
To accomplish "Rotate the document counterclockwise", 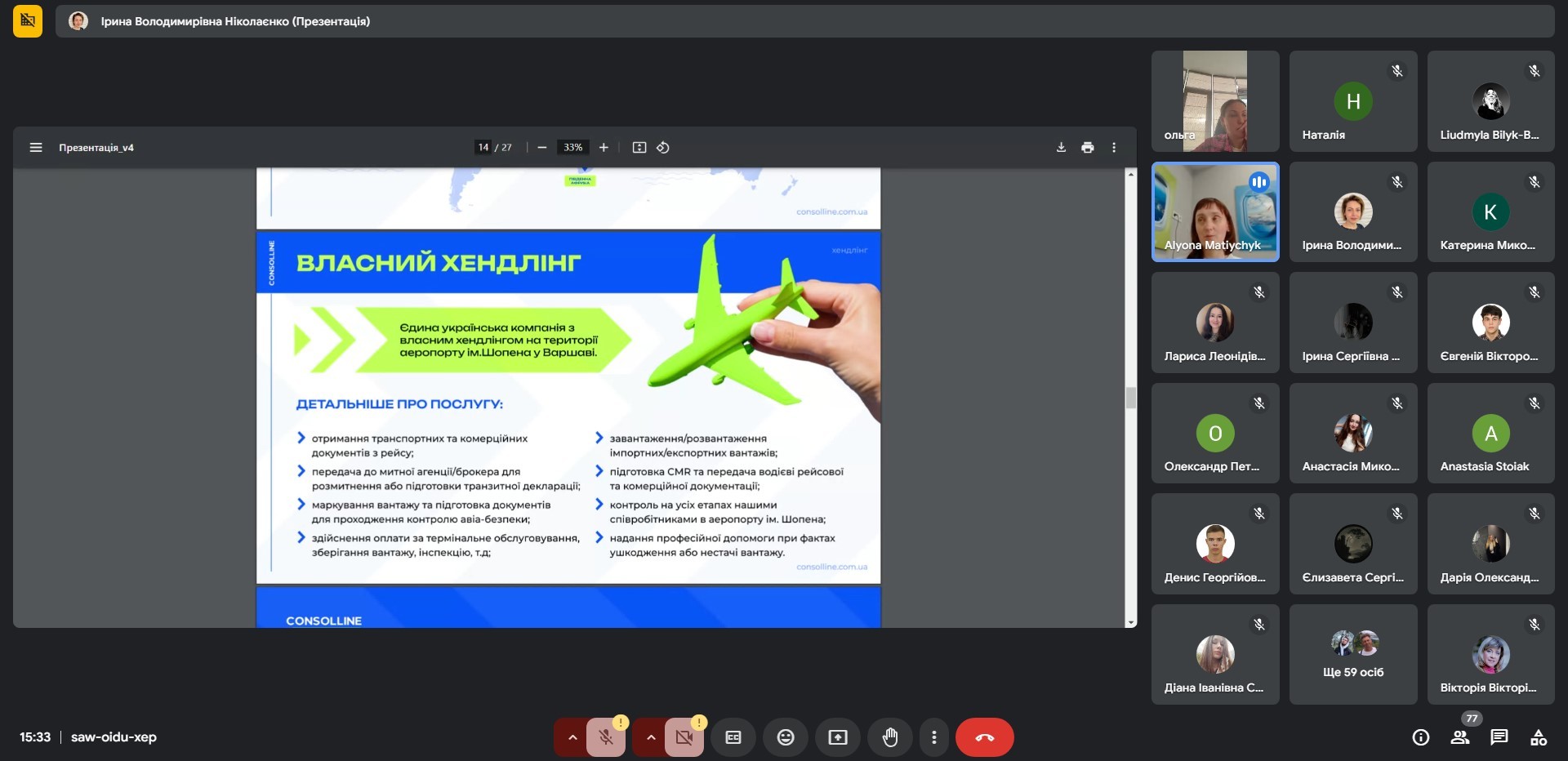I will (663, 148).
